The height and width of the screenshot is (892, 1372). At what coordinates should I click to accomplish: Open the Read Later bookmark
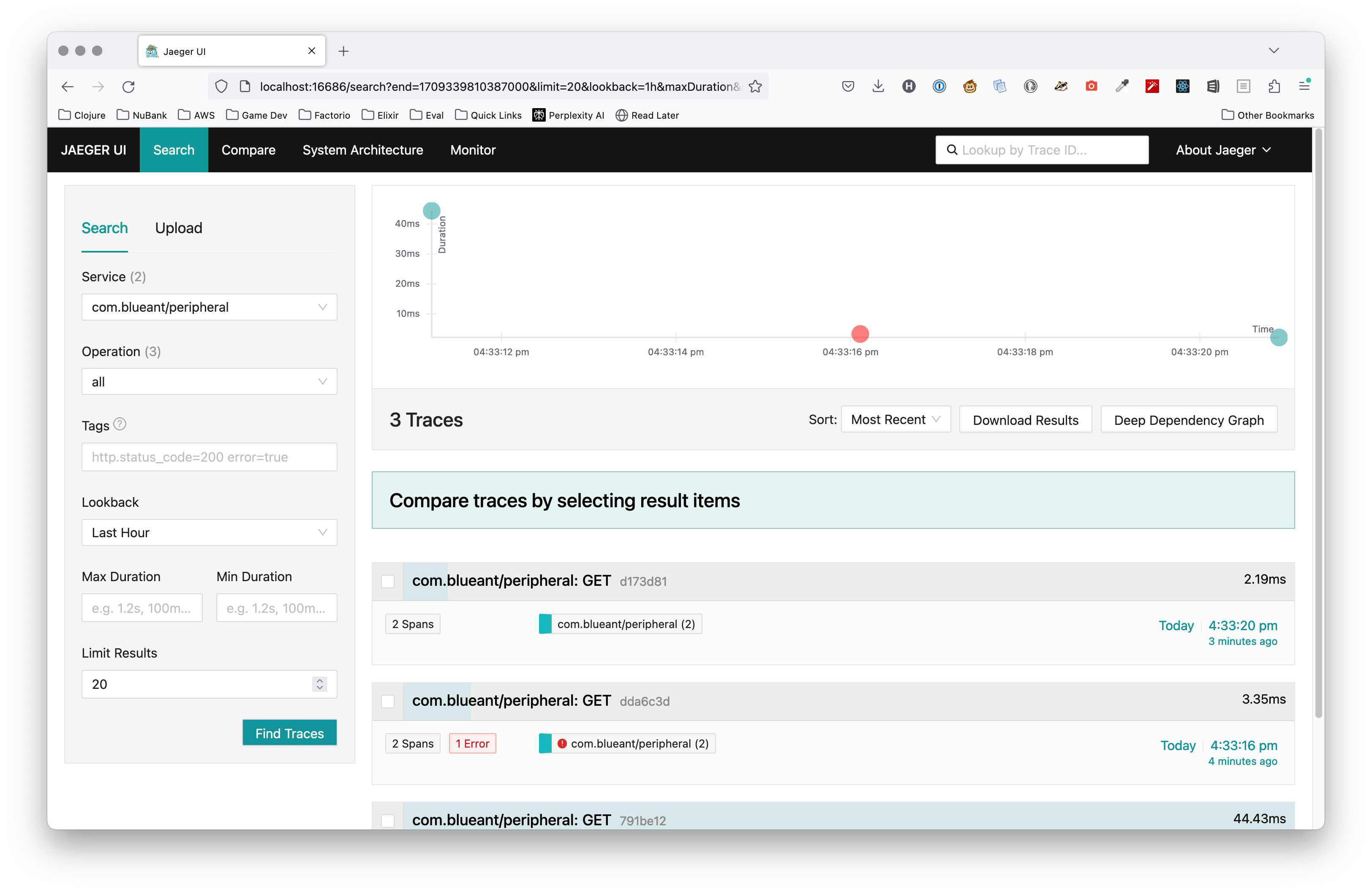648,115
